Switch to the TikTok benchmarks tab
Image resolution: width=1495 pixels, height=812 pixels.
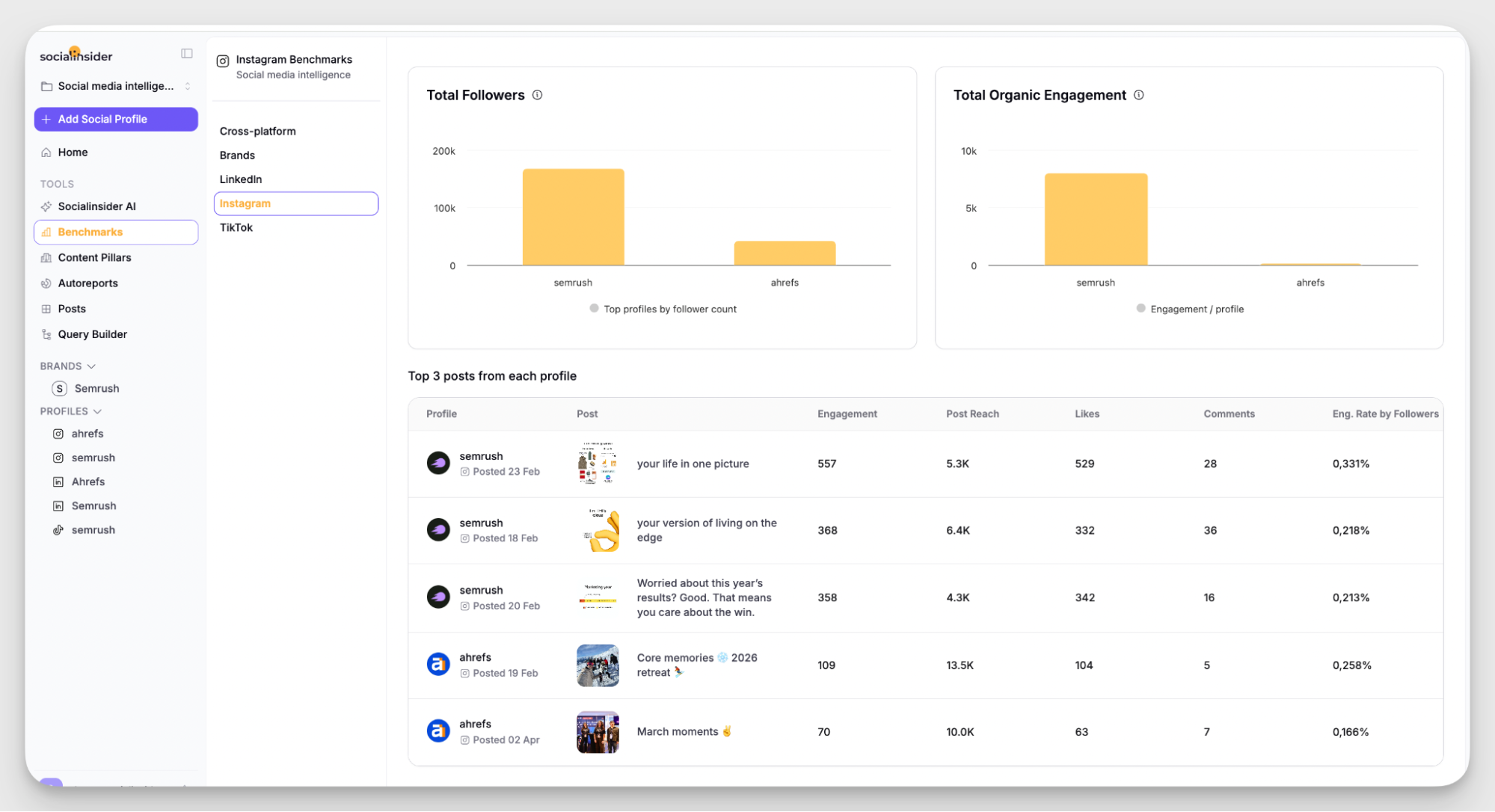(236, 227)
